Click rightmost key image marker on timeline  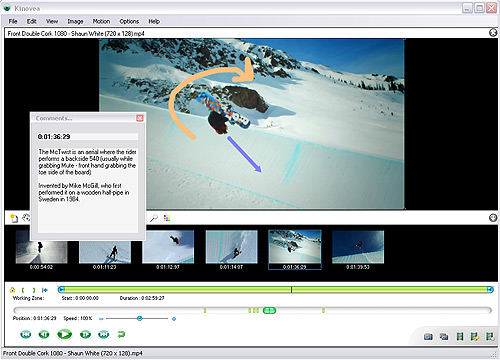coord(323,311)
